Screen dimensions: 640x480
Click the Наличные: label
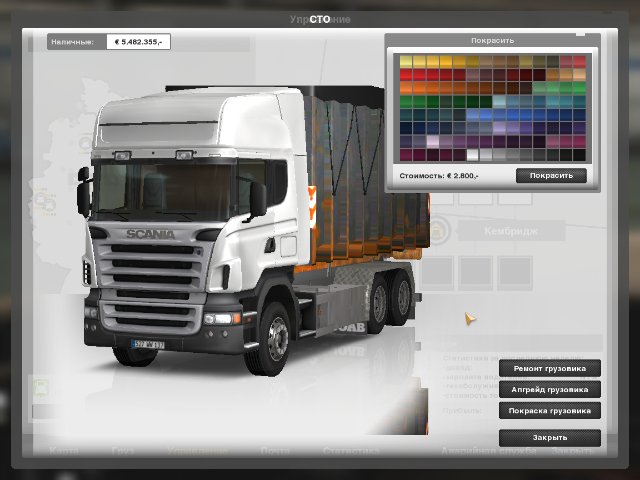[x=73, y=42]
